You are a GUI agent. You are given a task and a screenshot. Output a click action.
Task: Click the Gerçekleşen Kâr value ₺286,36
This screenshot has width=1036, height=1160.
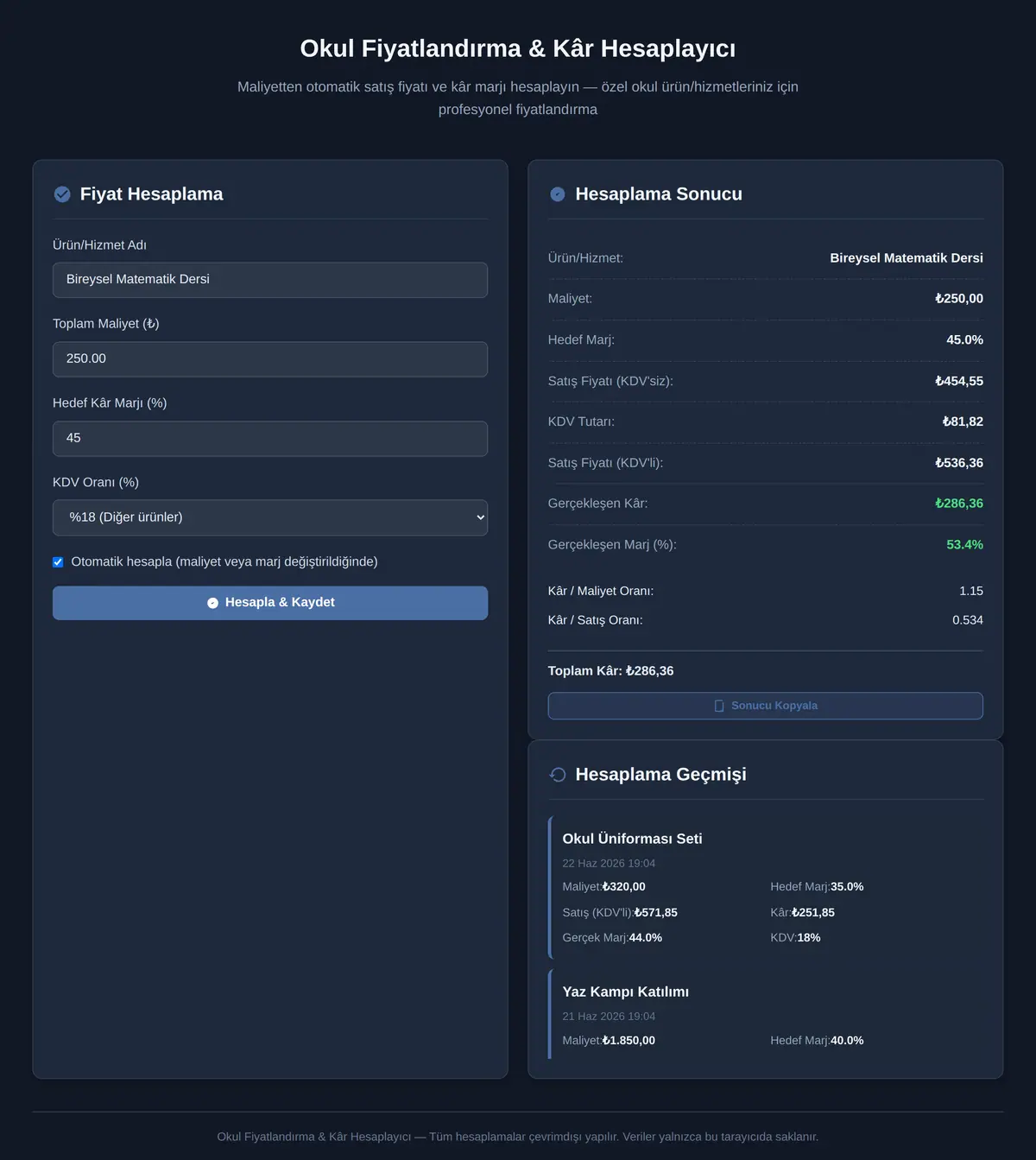[x=959, y=504]
